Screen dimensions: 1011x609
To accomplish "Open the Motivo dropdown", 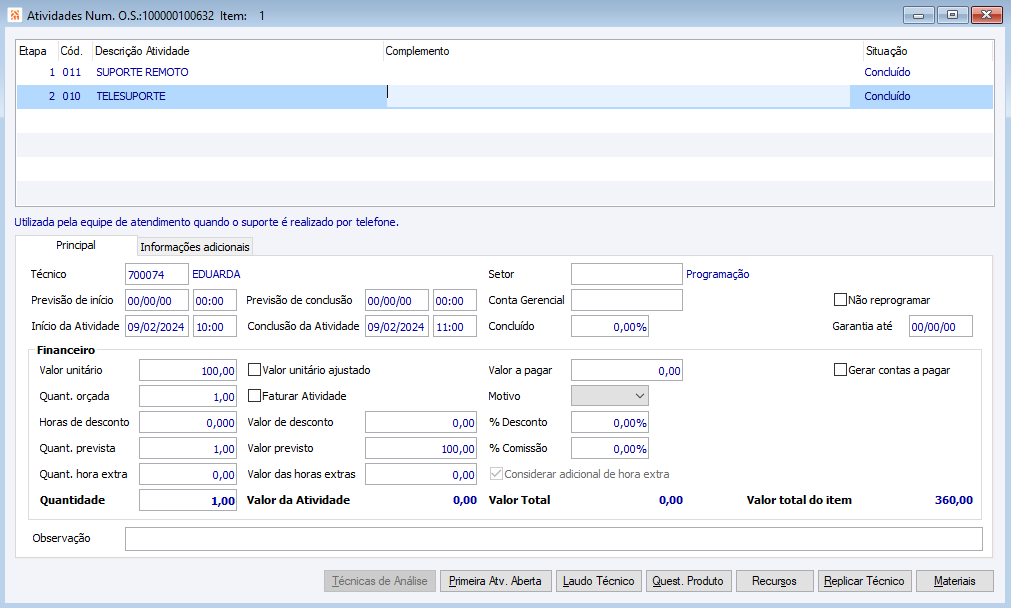I will click(x=609, y=396).
